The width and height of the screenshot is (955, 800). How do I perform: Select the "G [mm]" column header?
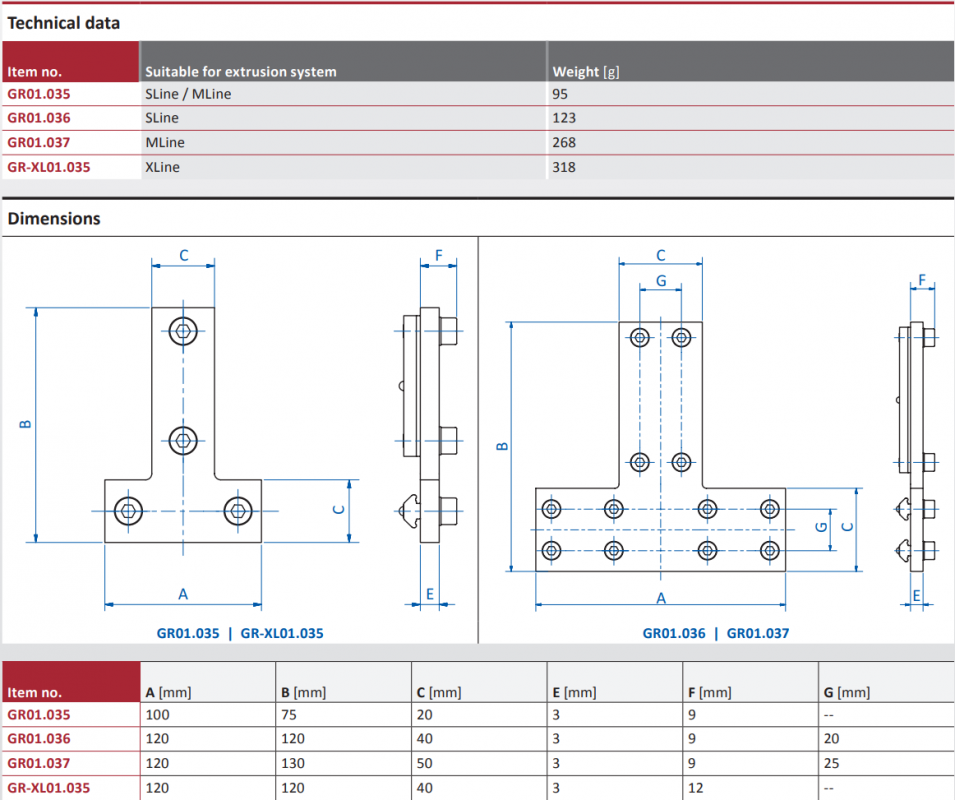847,692
